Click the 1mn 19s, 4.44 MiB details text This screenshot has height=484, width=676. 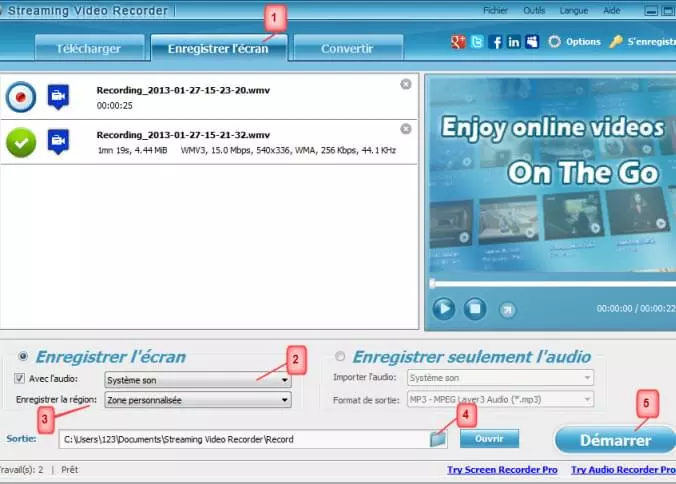pyautogui.click(x=132, y=150)
